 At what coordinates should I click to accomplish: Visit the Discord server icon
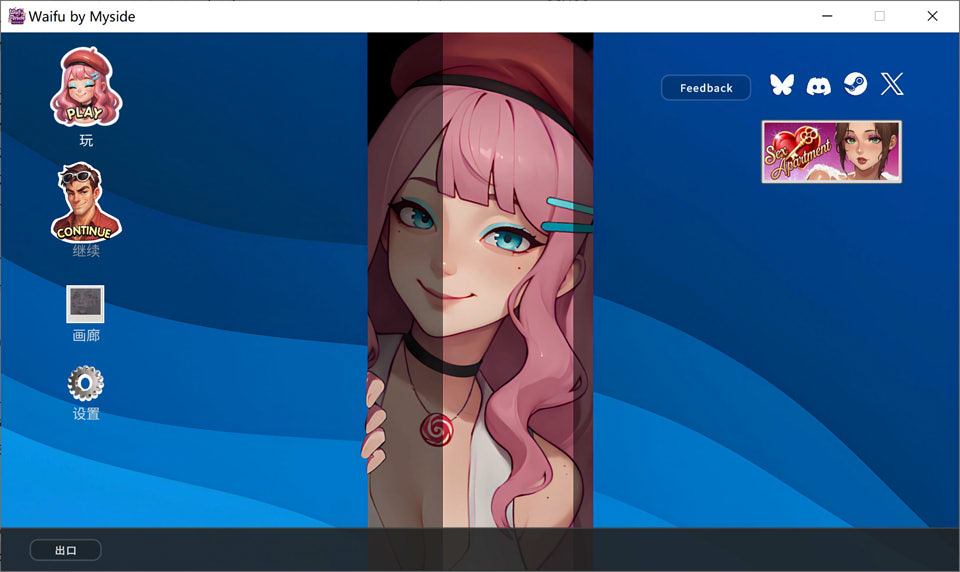tap(818, 85)
